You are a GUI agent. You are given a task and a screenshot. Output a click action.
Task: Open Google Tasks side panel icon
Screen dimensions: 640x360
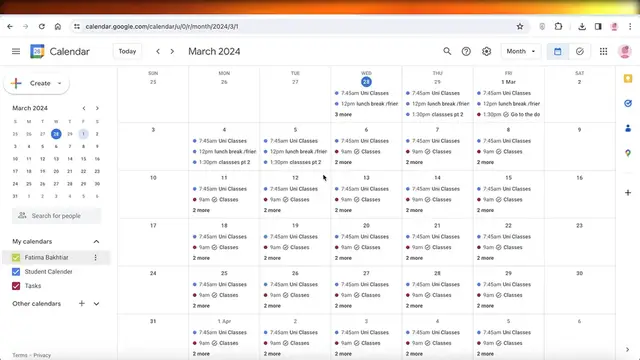click(628, 103)
